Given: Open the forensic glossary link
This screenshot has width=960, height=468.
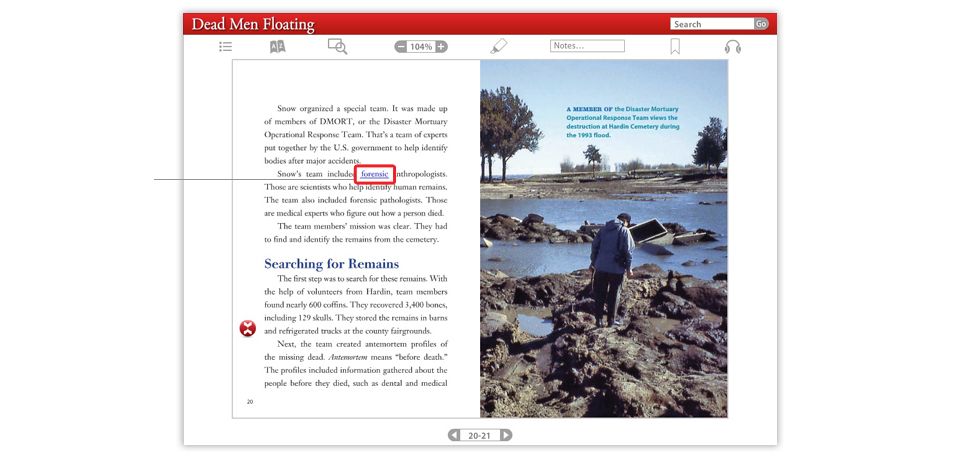Looking at the screenshot, I should pos(375,174).
